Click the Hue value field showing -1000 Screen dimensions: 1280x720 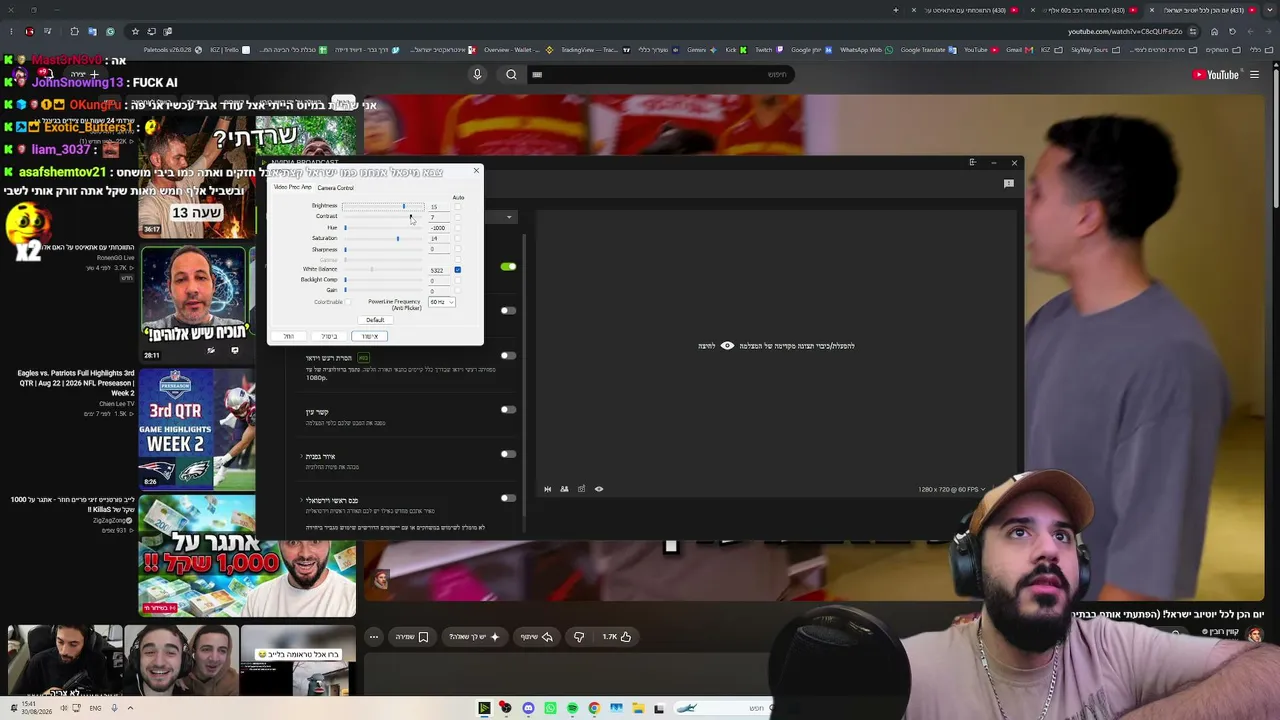click(x=438, y=228)
